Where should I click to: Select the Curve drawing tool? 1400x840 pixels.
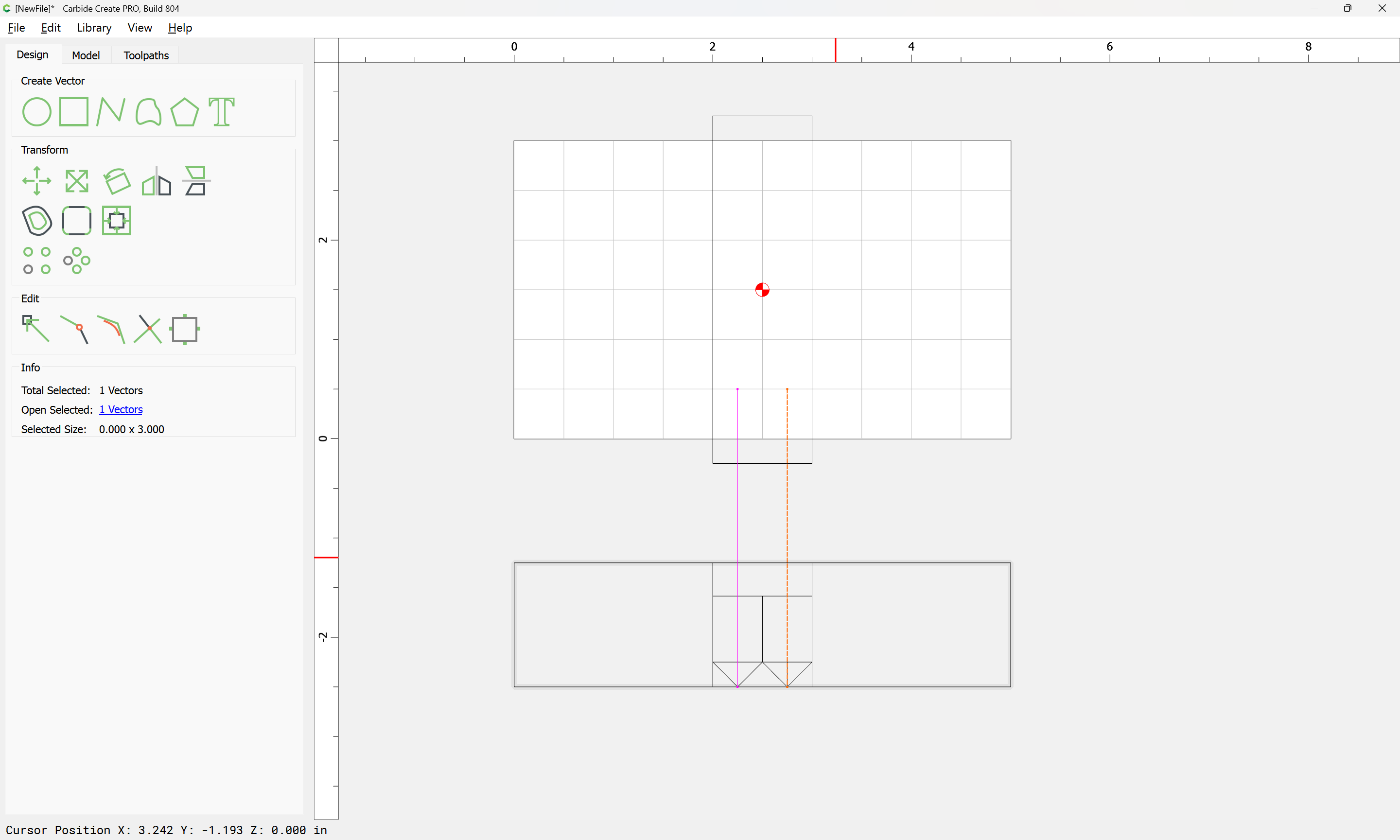(148, 111)
